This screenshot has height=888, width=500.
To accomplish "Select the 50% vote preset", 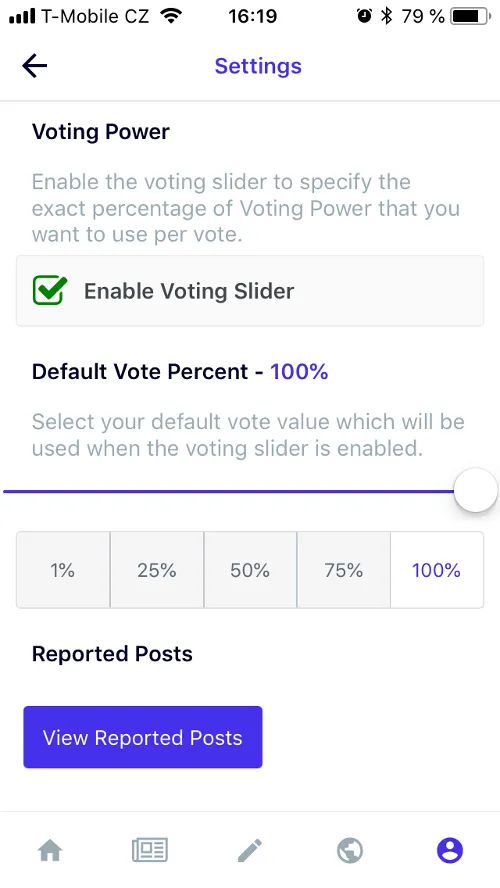I will coord(250,570).
